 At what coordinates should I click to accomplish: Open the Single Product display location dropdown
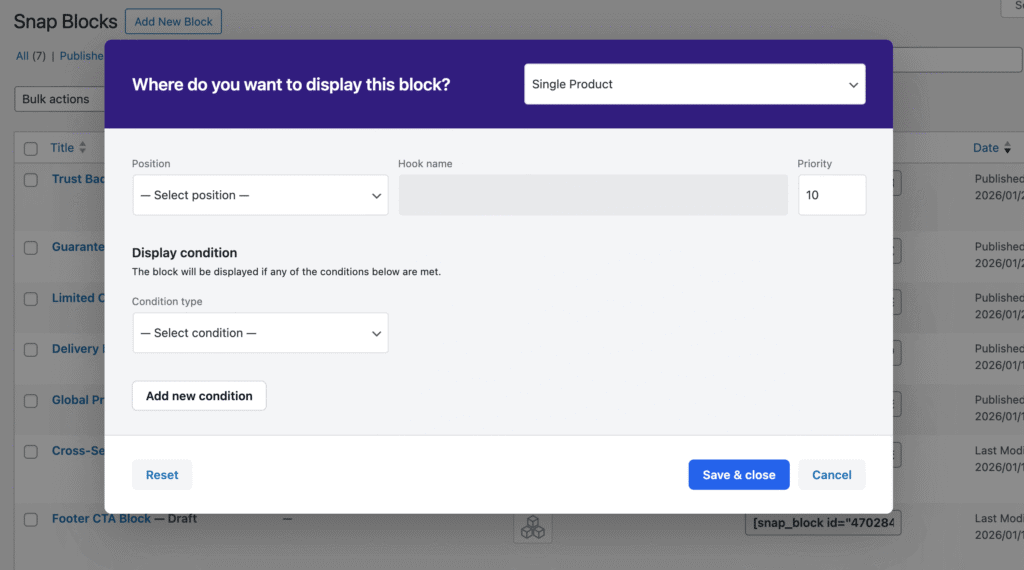coord(694,85)
